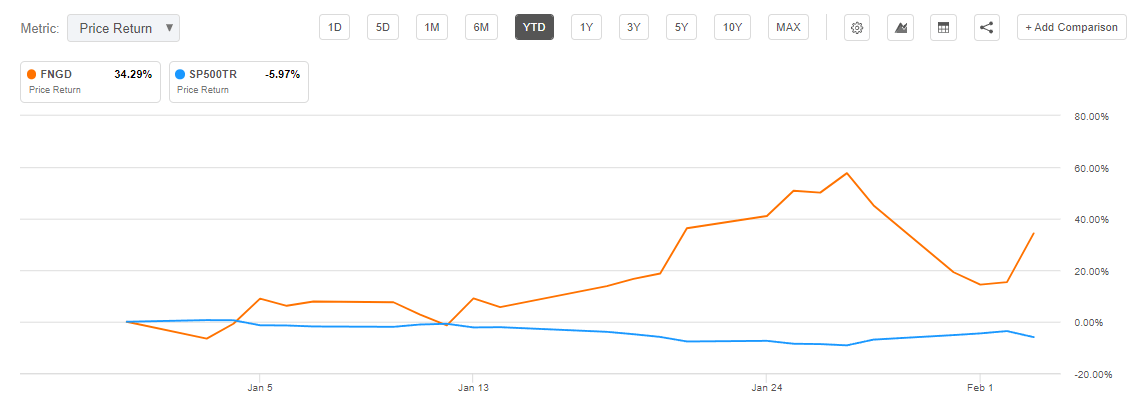This screenshot has height=409, width=1147.
Task: Select the 5D time range
Action: [383, 28]
